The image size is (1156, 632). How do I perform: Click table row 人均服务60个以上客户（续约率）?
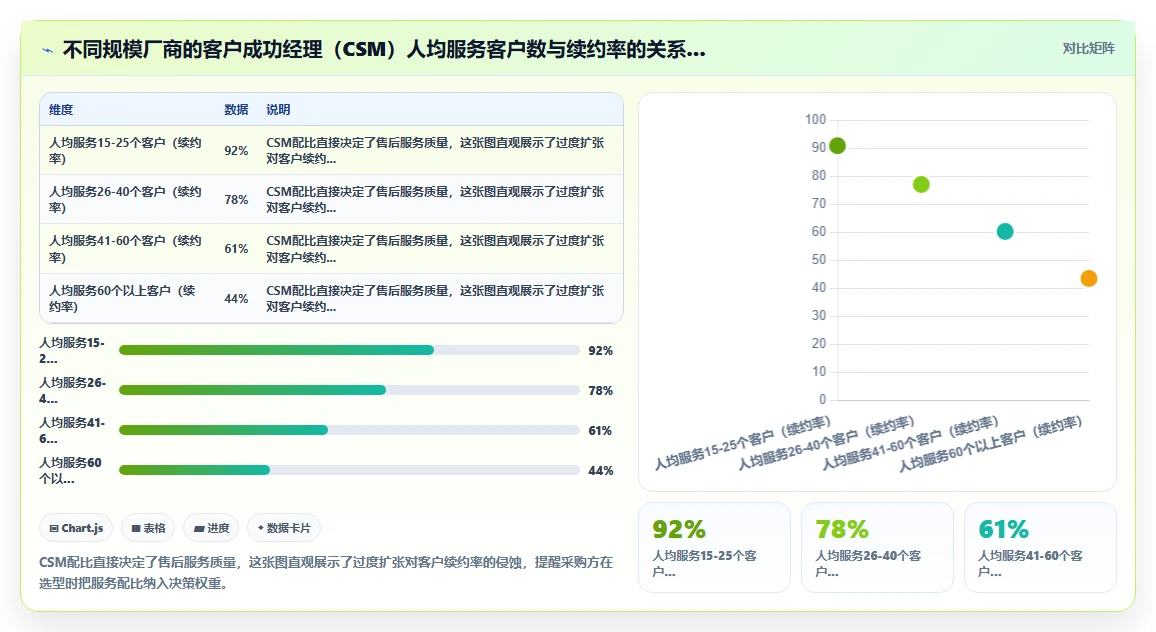(x=331, y=298)
